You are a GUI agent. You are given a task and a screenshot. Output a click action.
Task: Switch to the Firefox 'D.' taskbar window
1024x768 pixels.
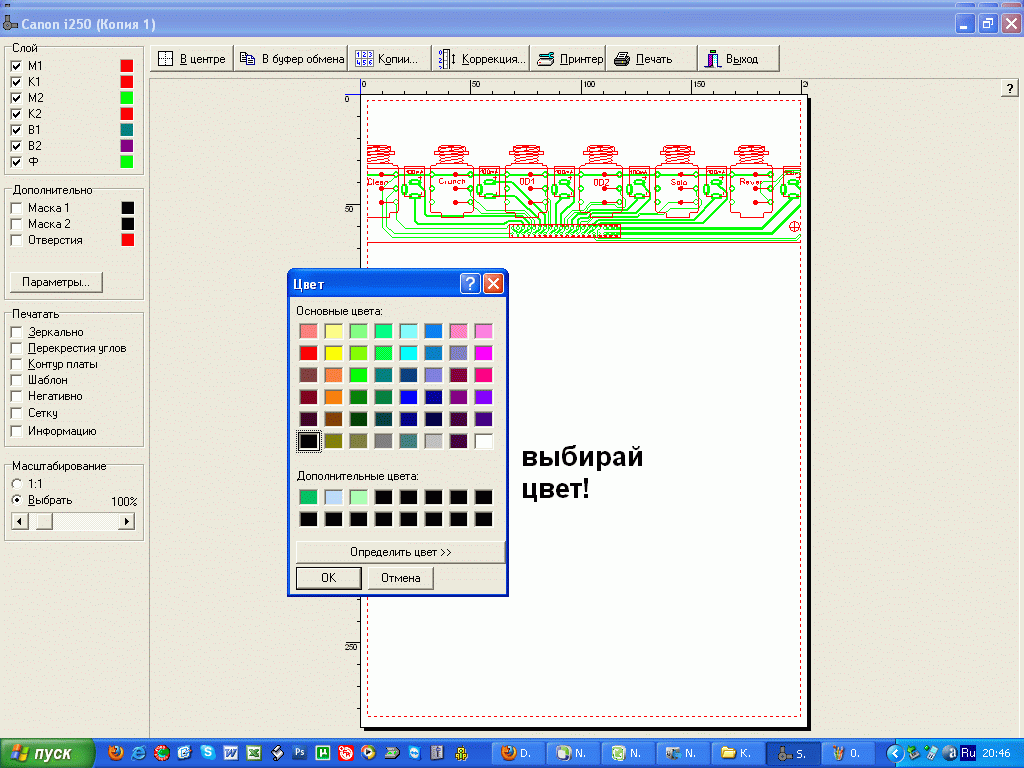(517, 753)
